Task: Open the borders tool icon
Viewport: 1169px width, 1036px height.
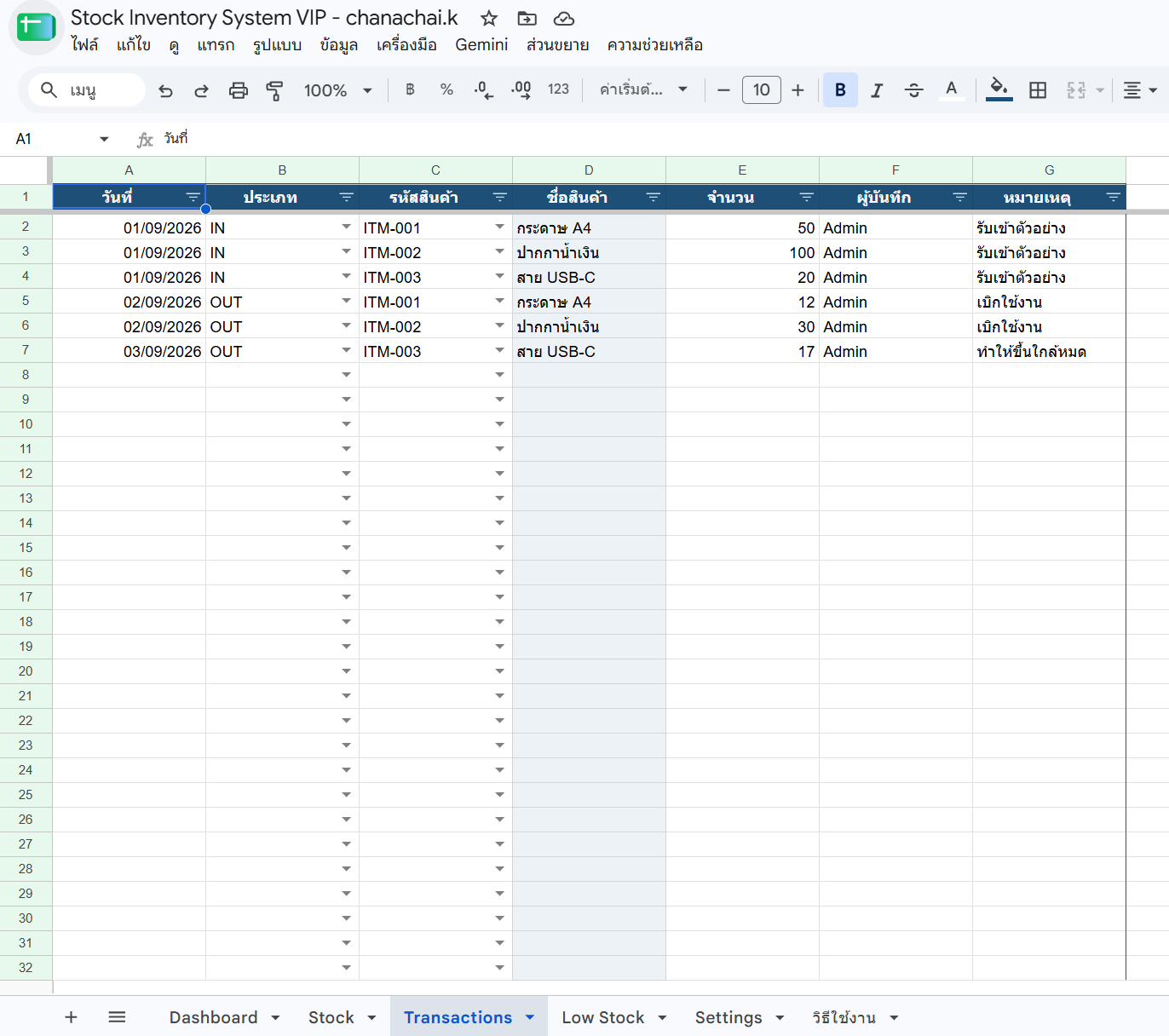Action: (x=1038, y=90)
